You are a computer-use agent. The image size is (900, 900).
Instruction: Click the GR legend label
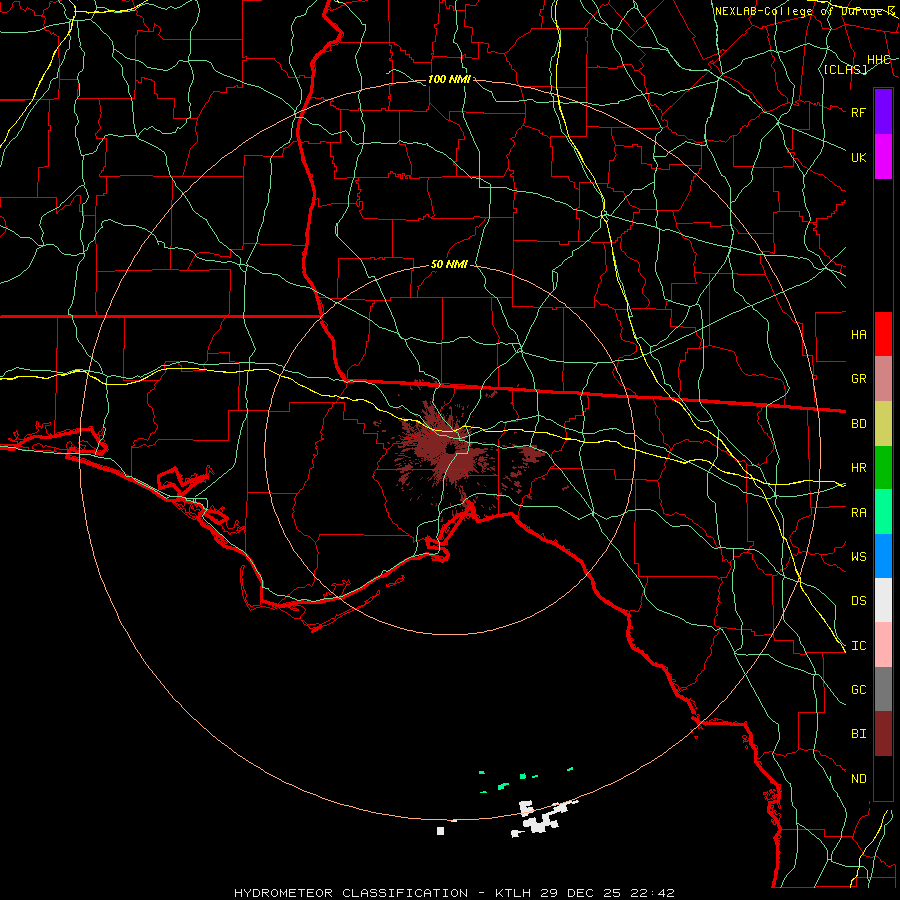(x=859, y=379)
